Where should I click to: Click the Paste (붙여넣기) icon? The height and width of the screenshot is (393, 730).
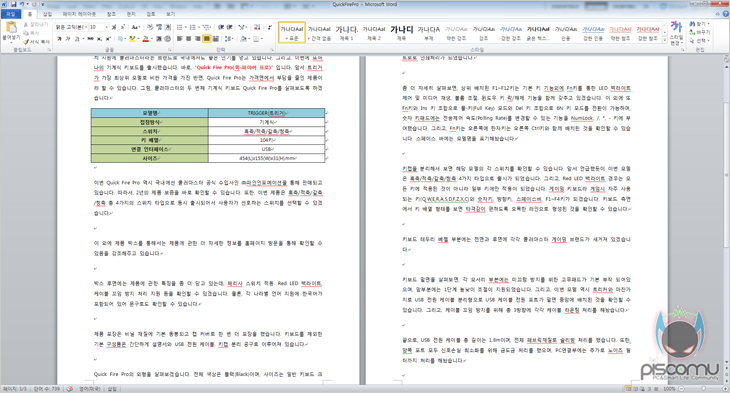[x=11, y=30]
